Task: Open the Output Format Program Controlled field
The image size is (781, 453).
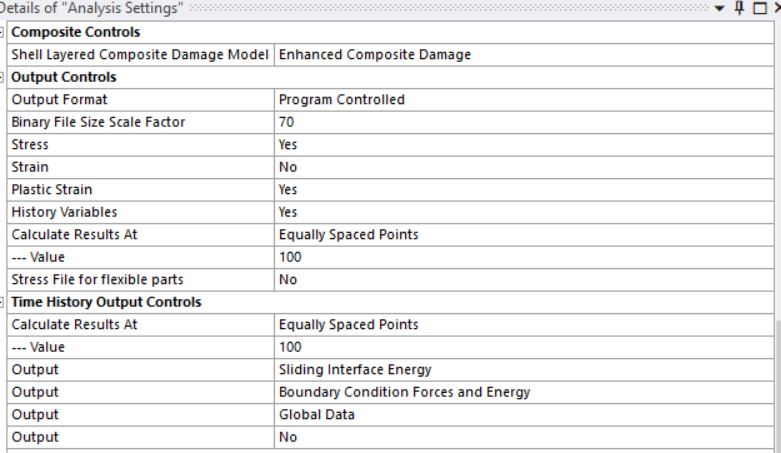Action: coord(524,100)
